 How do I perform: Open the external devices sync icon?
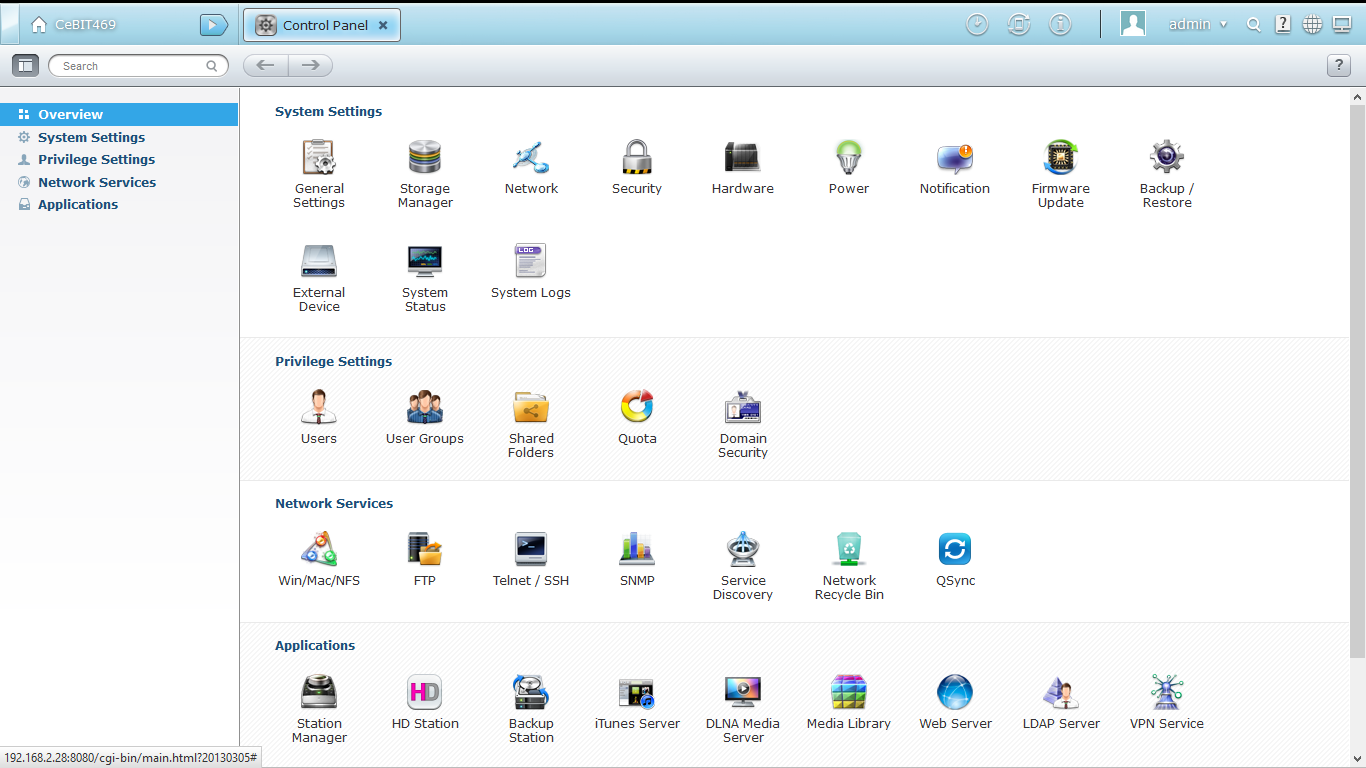[x=1019, y=25]
